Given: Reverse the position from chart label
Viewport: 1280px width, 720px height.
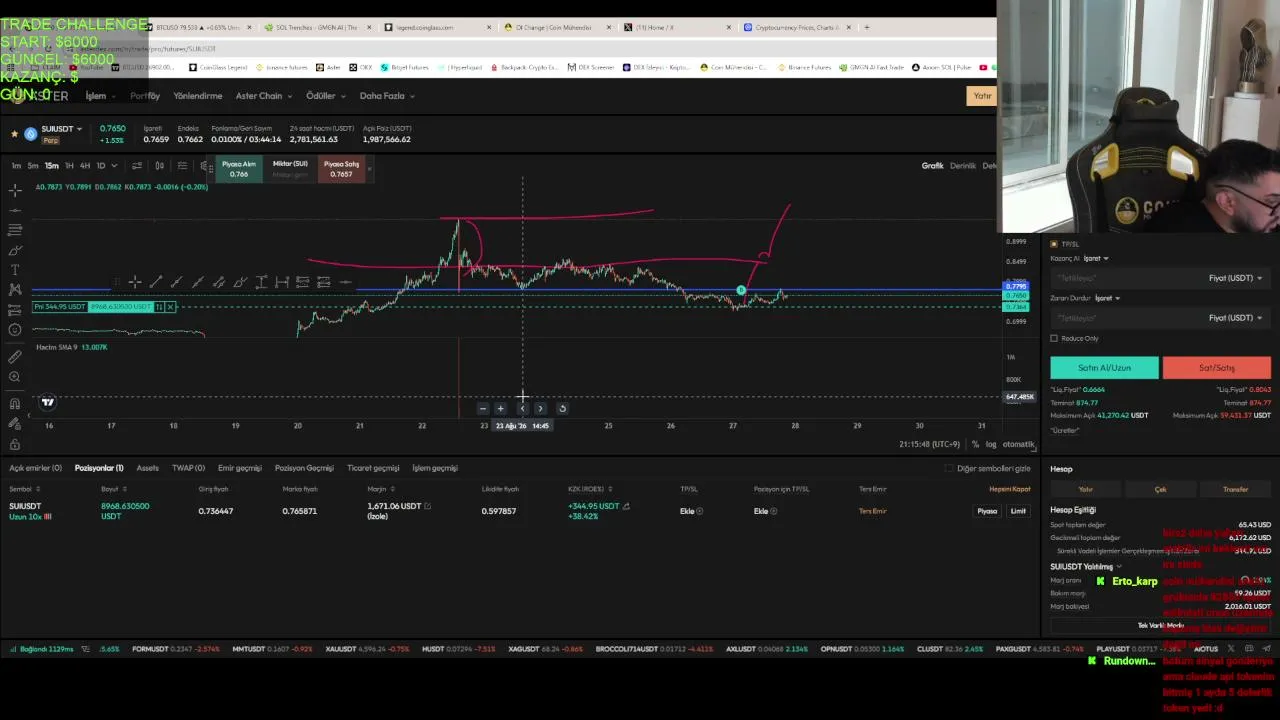Looking at the screenshot, I should point(159,307).
